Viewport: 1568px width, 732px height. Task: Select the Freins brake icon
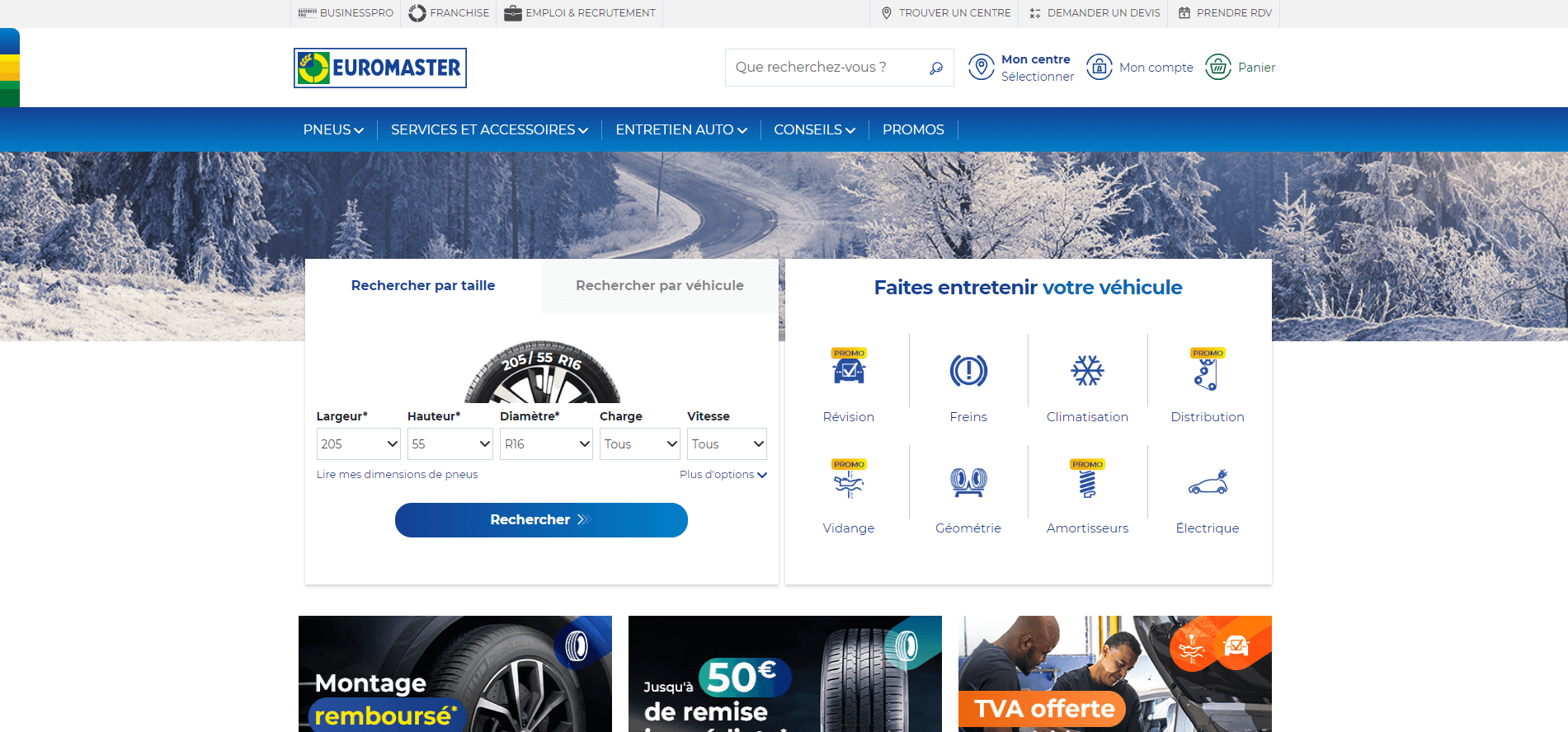point(968,371)
